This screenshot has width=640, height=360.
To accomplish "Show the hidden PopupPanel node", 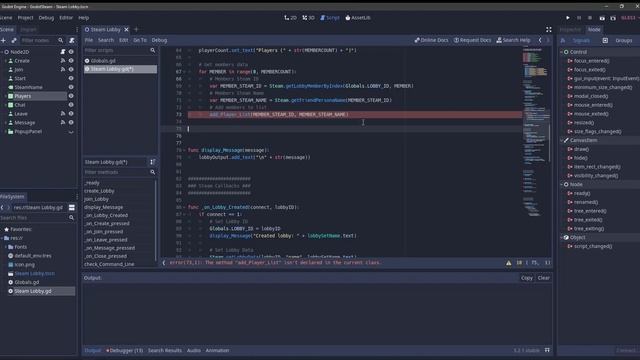I will [71, 132].
